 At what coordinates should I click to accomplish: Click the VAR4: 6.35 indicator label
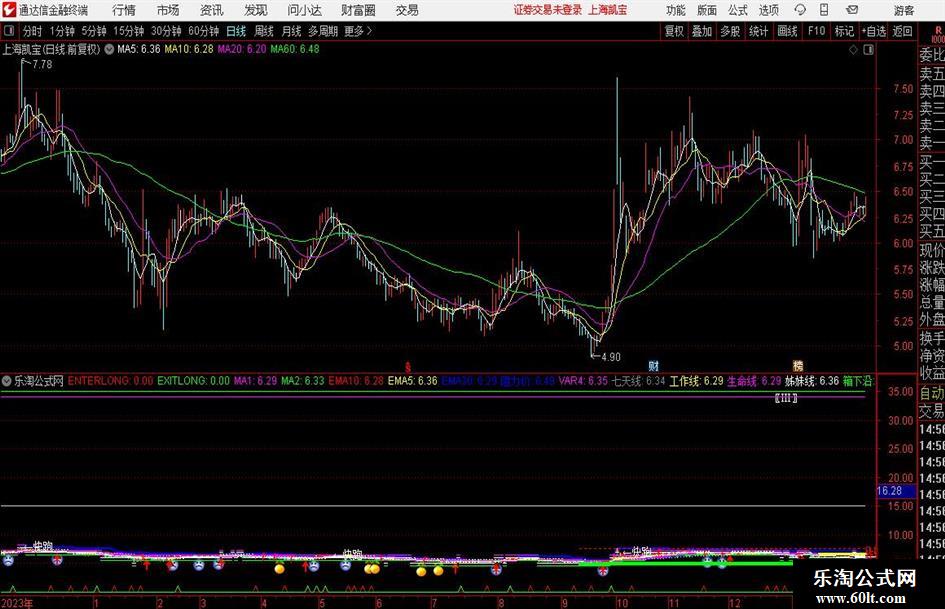tap(583, 381)
